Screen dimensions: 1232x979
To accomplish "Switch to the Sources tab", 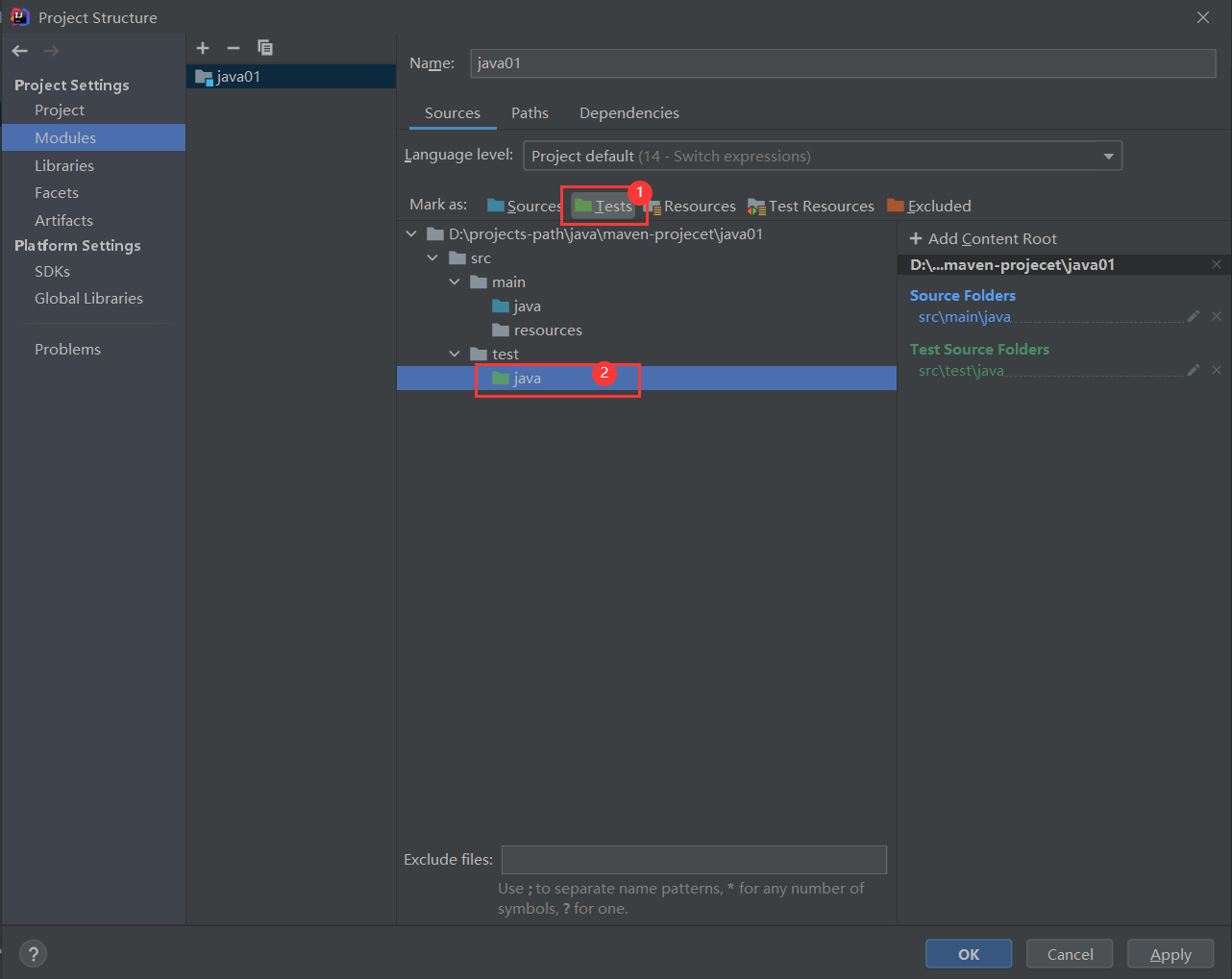I will tap(453, 113).
